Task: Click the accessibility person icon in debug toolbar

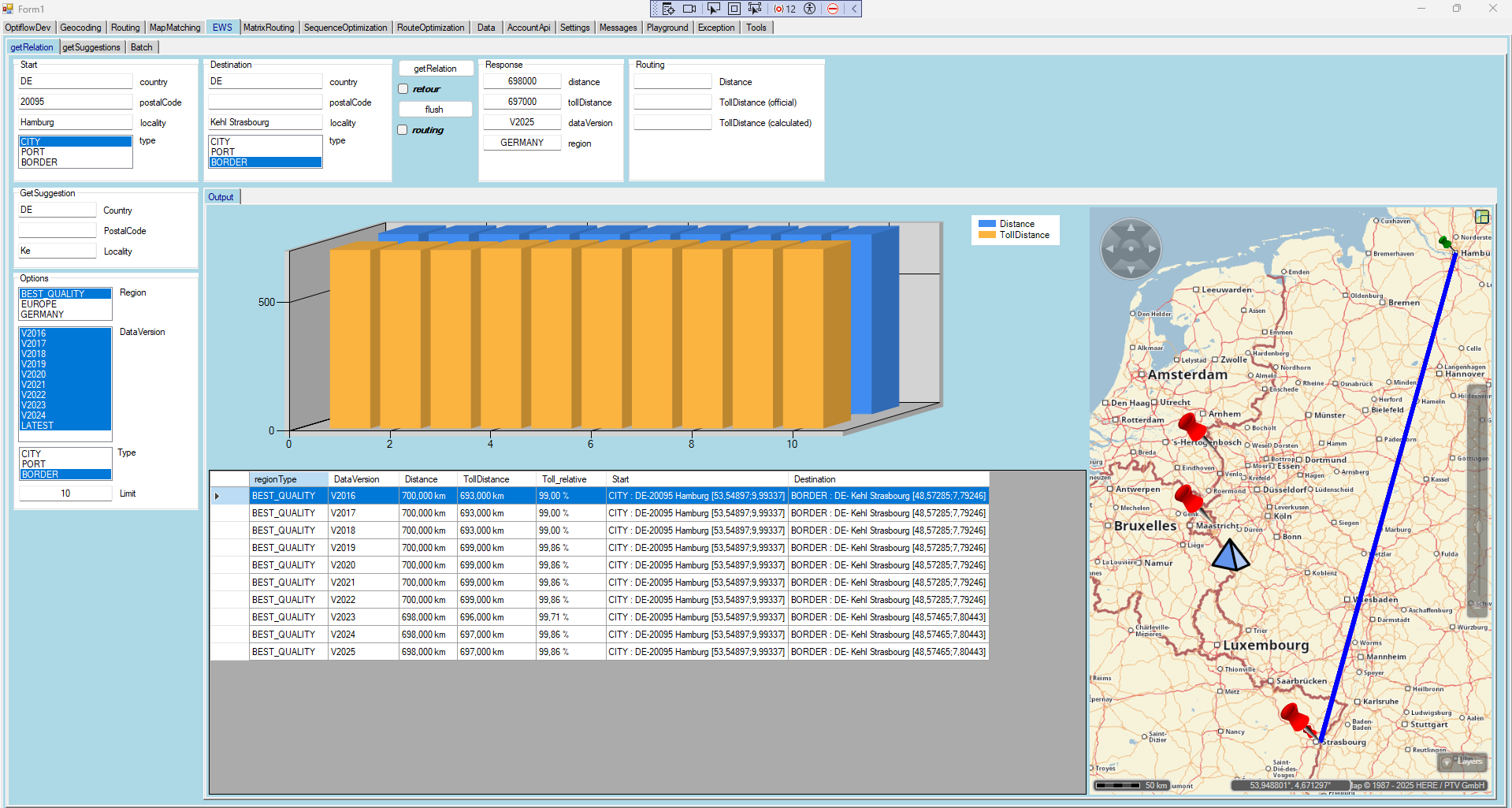Action: 809,9
